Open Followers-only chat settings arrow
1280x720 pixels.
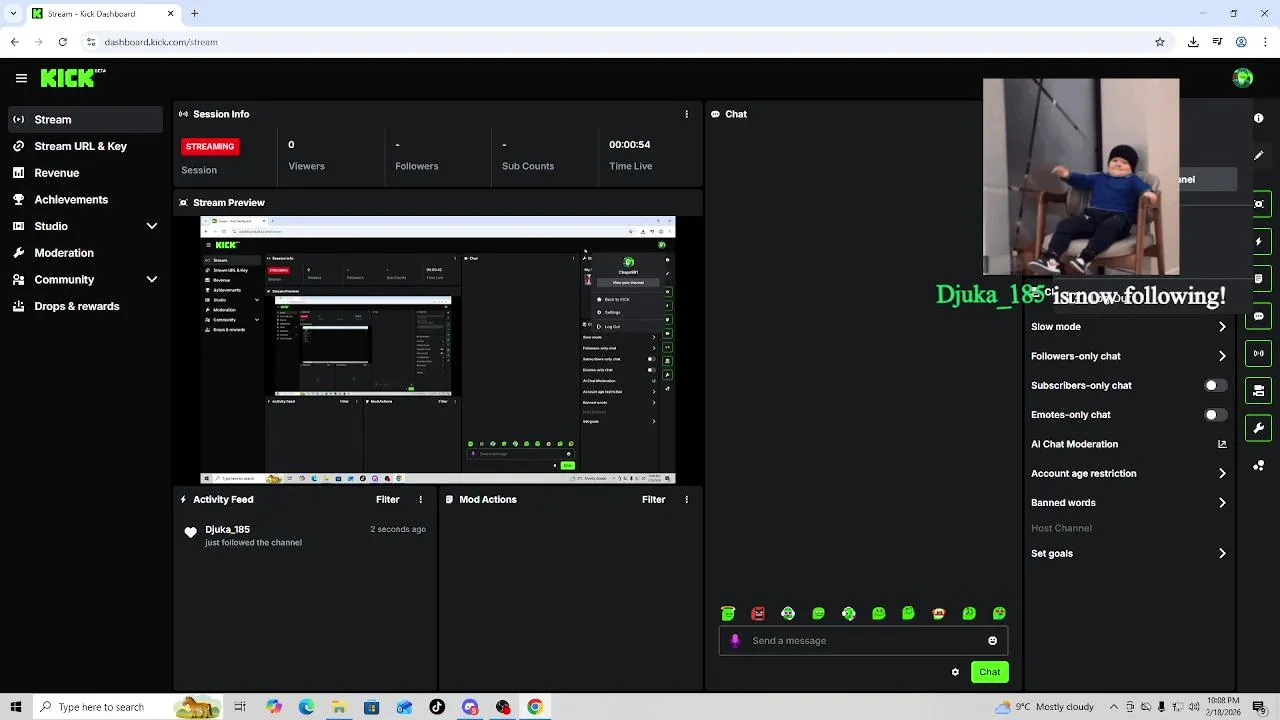1222,356
